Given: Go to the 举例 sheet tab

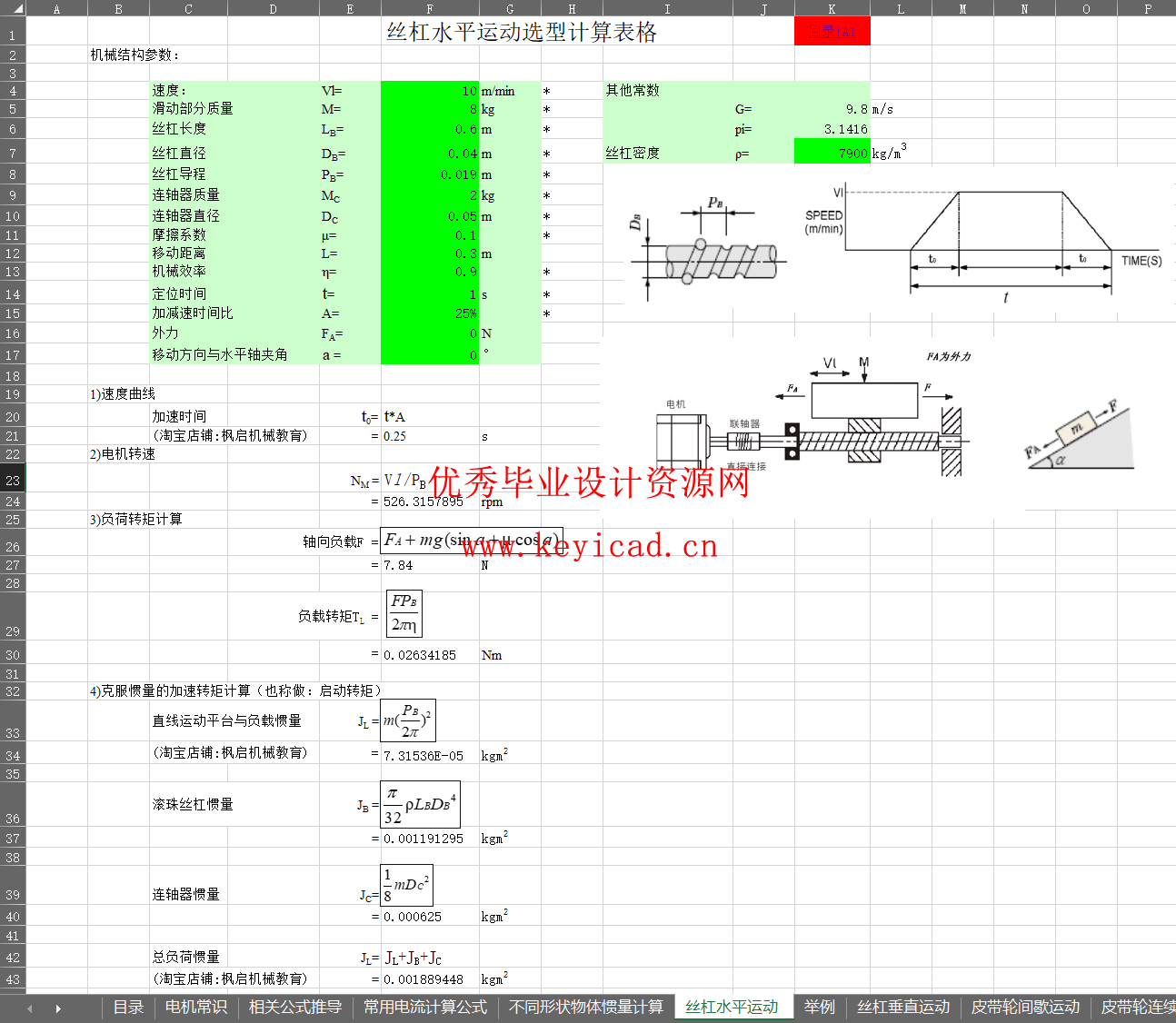Looking at the screenshot, I should coord(819,1007).
